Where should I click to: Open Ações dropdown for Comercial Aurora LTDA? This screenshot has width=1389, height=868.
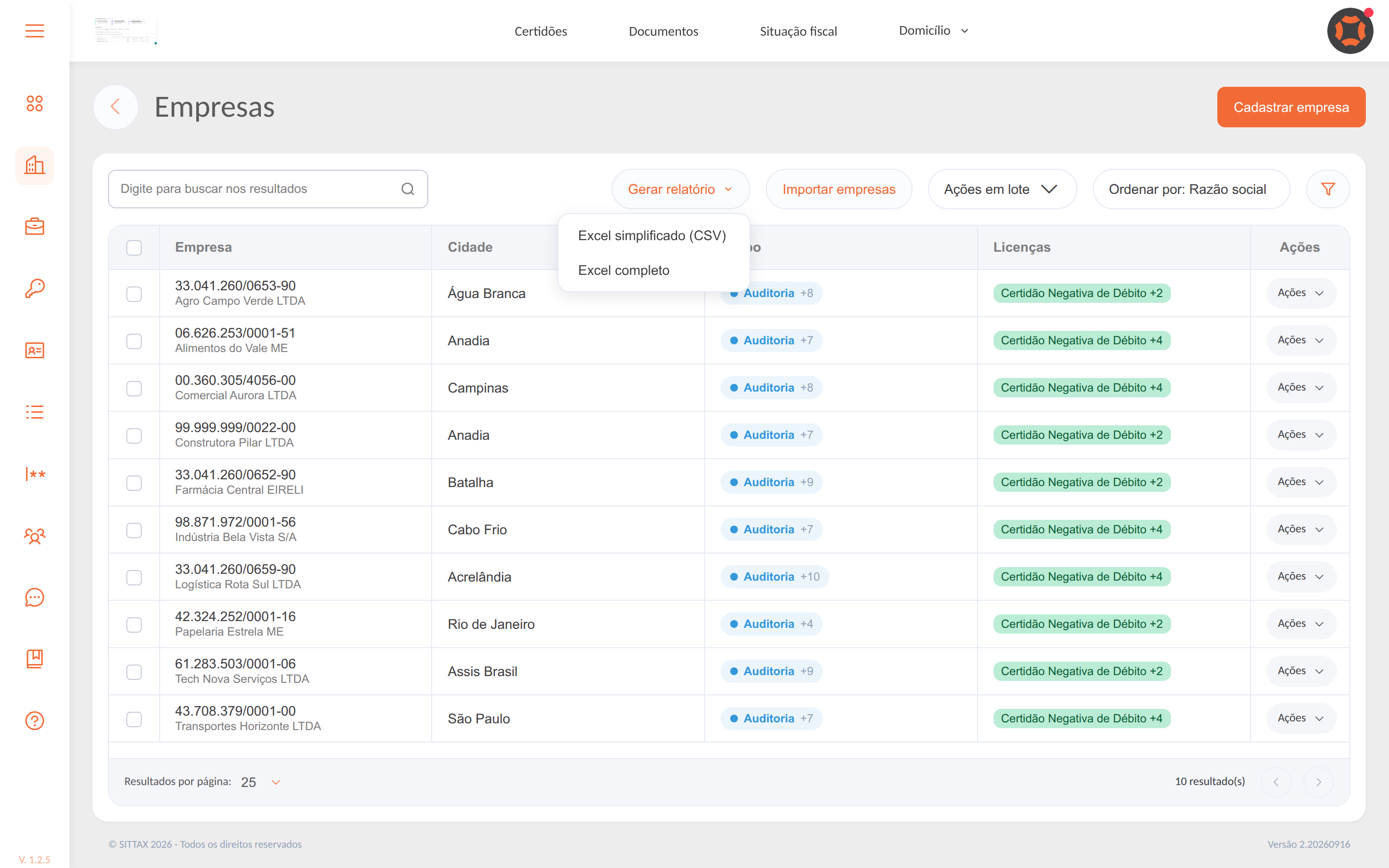[x=1301, y=388]
